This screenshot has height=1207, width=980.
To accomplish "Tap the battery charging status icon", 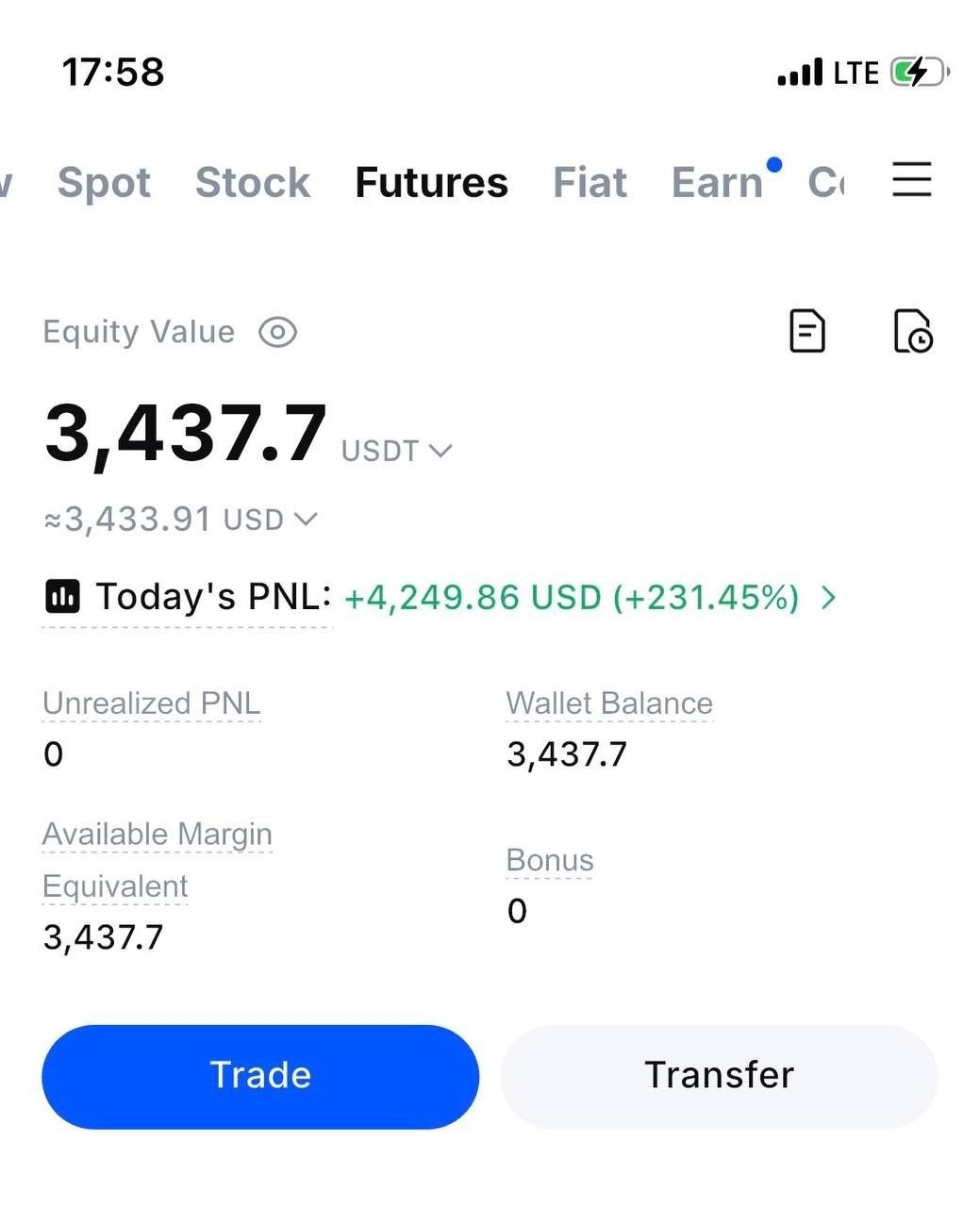I will pyautogui.click(x=920, y=72).
